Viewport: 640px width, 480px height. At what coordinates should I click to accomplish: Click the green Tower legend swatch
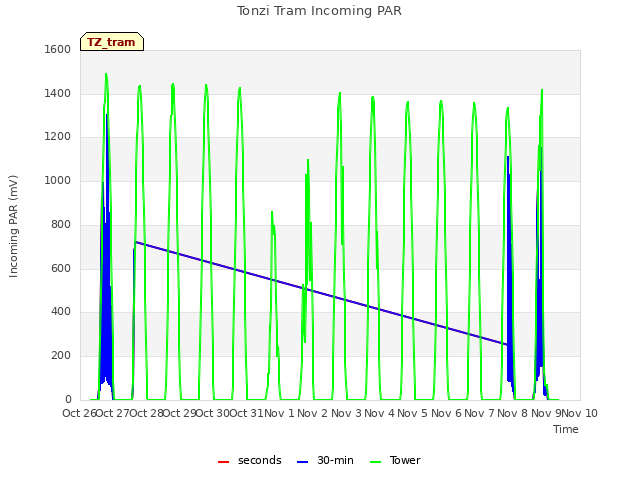(x=375, y=462)
